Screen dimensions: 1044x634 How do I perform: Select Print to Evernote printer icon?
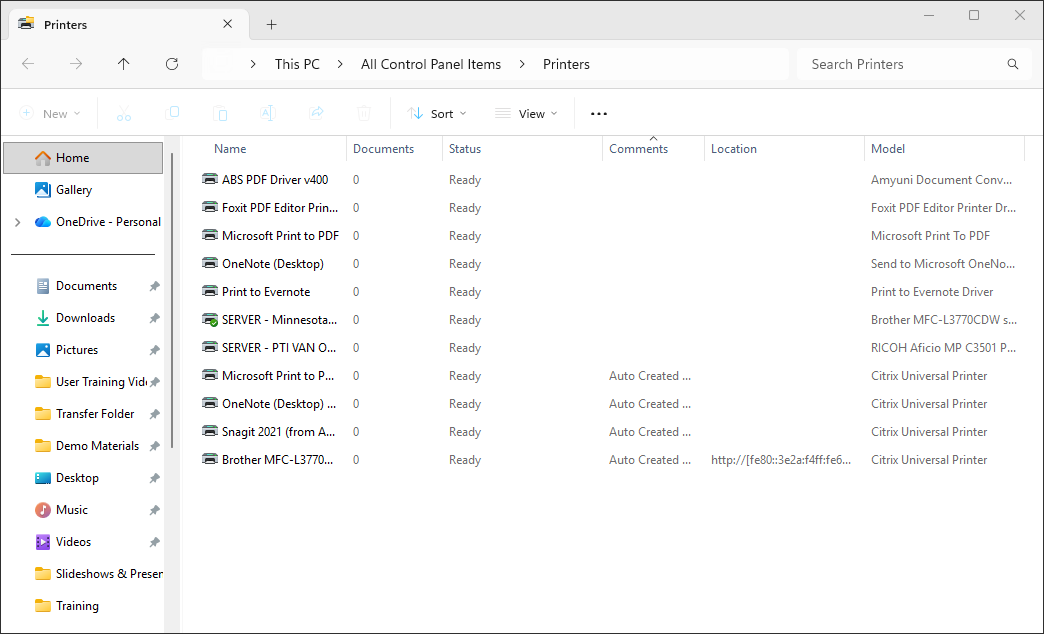coord(210,291)
